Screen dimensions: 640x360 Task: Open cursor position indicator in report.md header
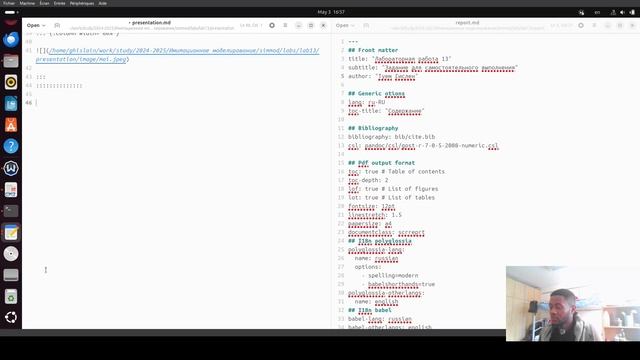point(561,25)
